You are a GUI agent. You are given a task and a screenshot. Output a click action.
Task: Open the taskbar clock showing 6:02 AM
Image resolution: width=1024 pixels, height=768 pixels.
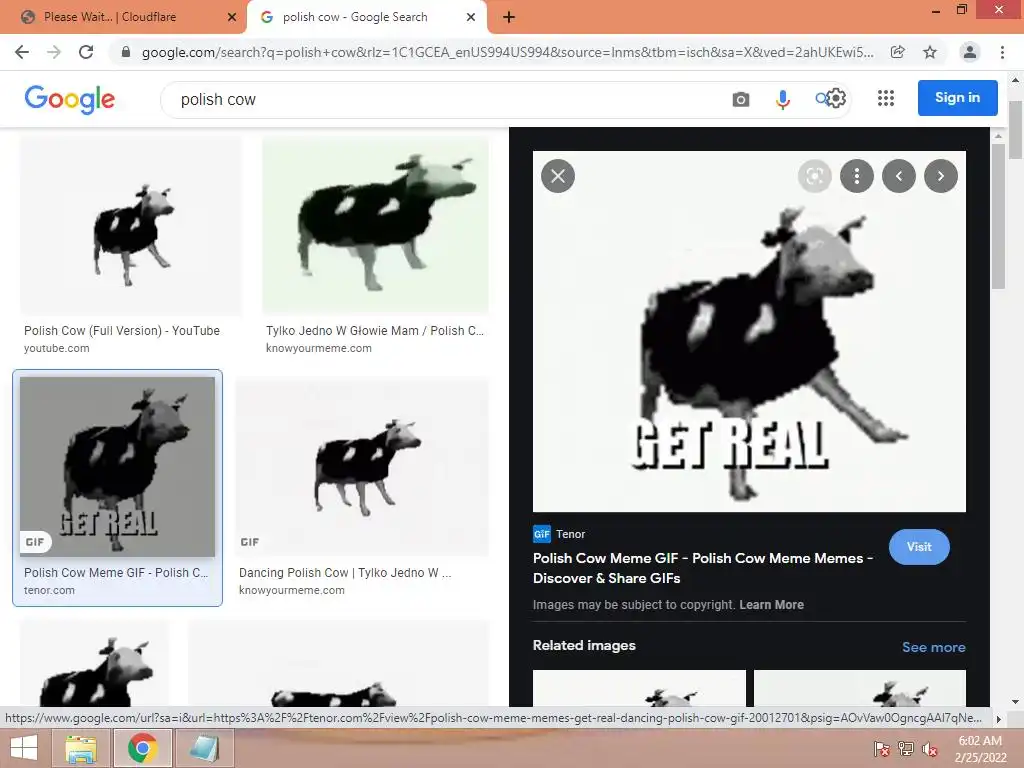[x=980, y=749]
